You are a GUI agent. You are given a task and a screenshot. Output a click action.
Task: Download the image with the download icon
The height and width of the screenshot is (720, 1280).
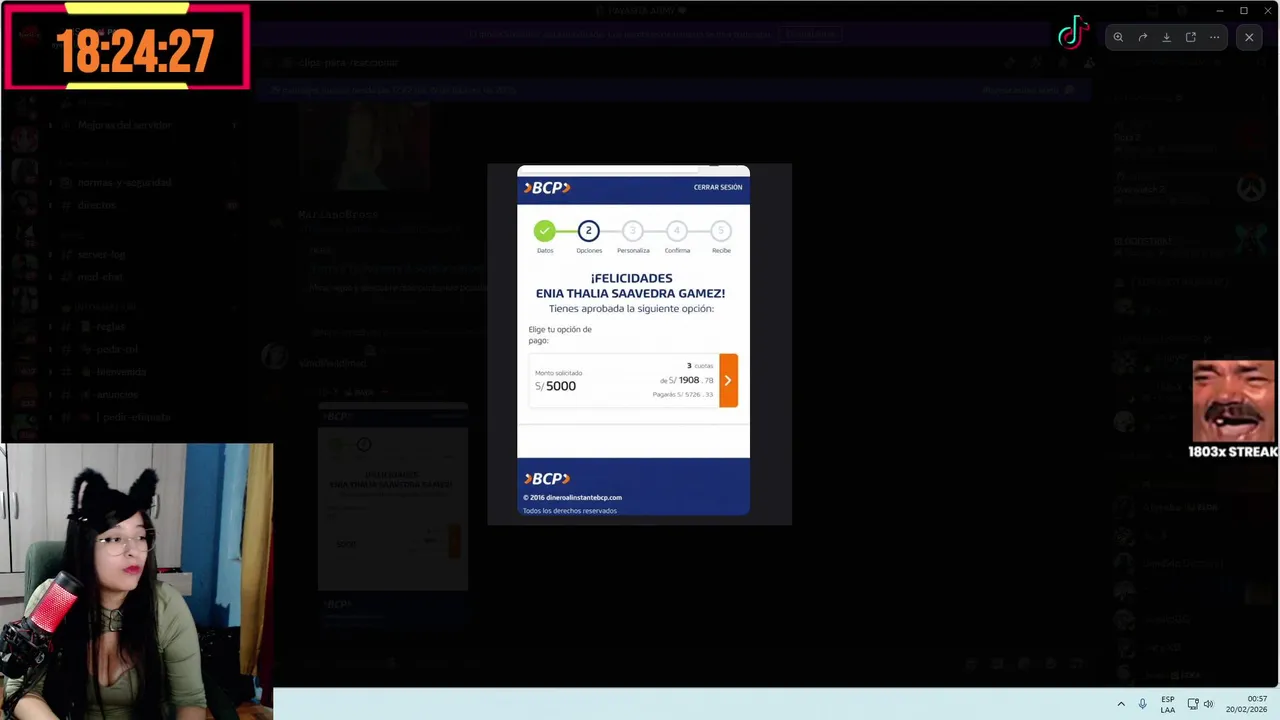pos(1166,37)
